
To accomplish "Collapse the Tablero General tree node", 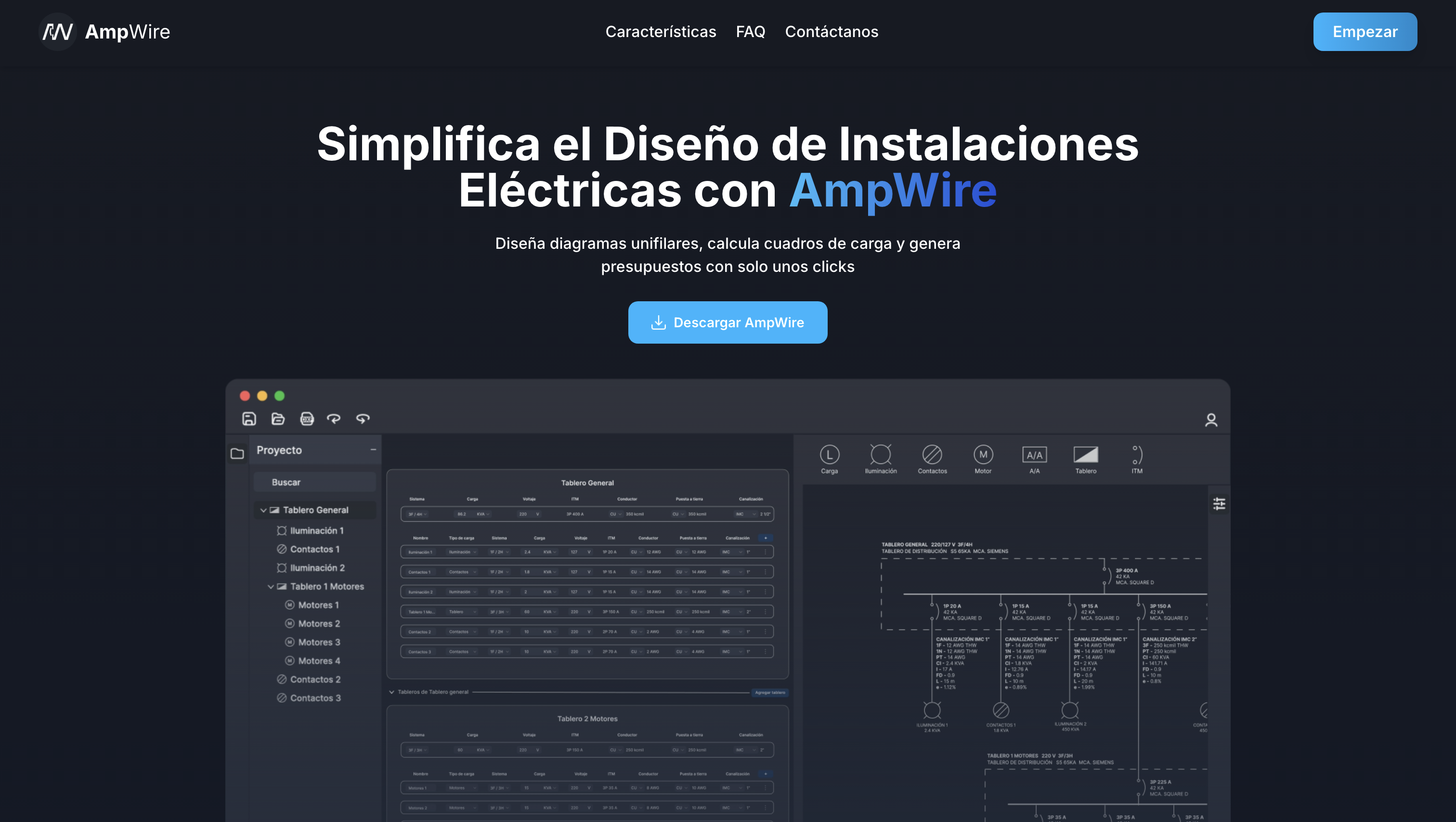I will pyautogui.click(x=263, y=510).
